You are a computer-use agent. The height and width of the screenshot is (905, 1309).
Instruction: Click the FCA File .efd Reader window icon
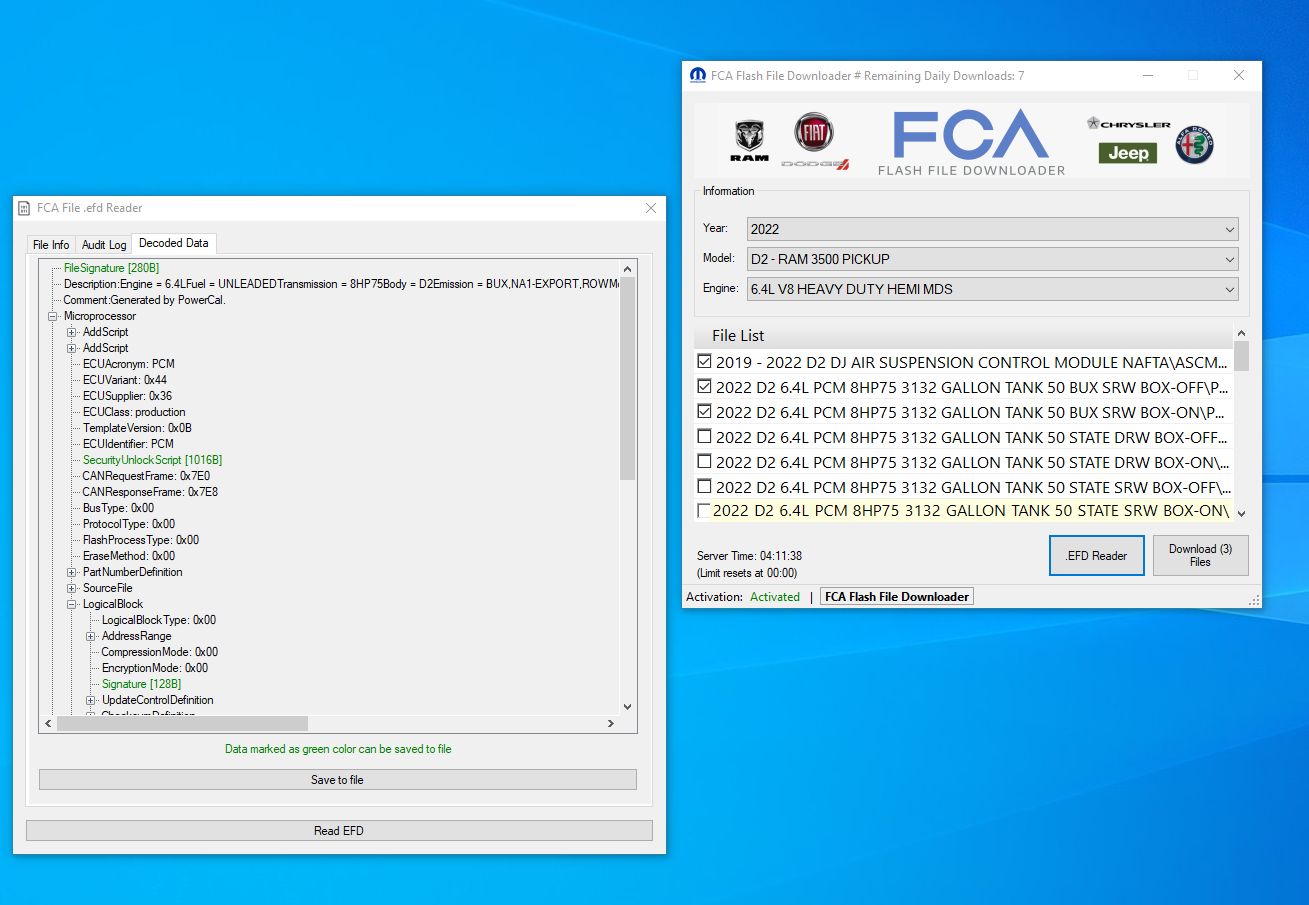point(22,208)
